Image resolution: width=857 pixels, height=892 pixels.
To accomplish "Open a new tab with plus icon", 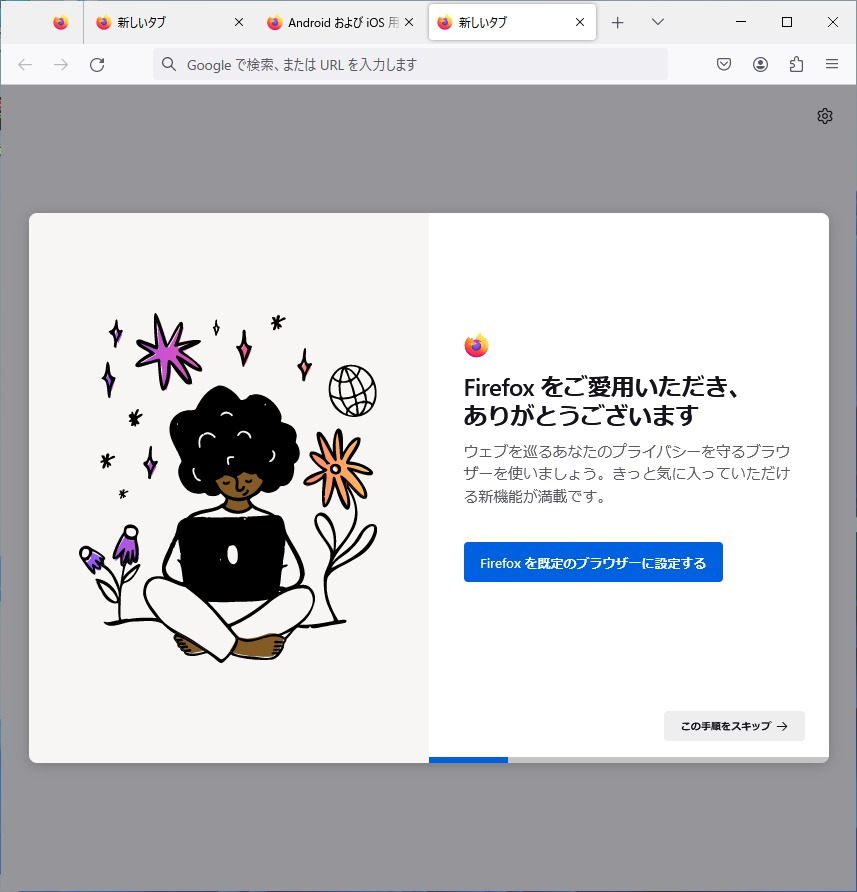I will (x=617, y=22).
